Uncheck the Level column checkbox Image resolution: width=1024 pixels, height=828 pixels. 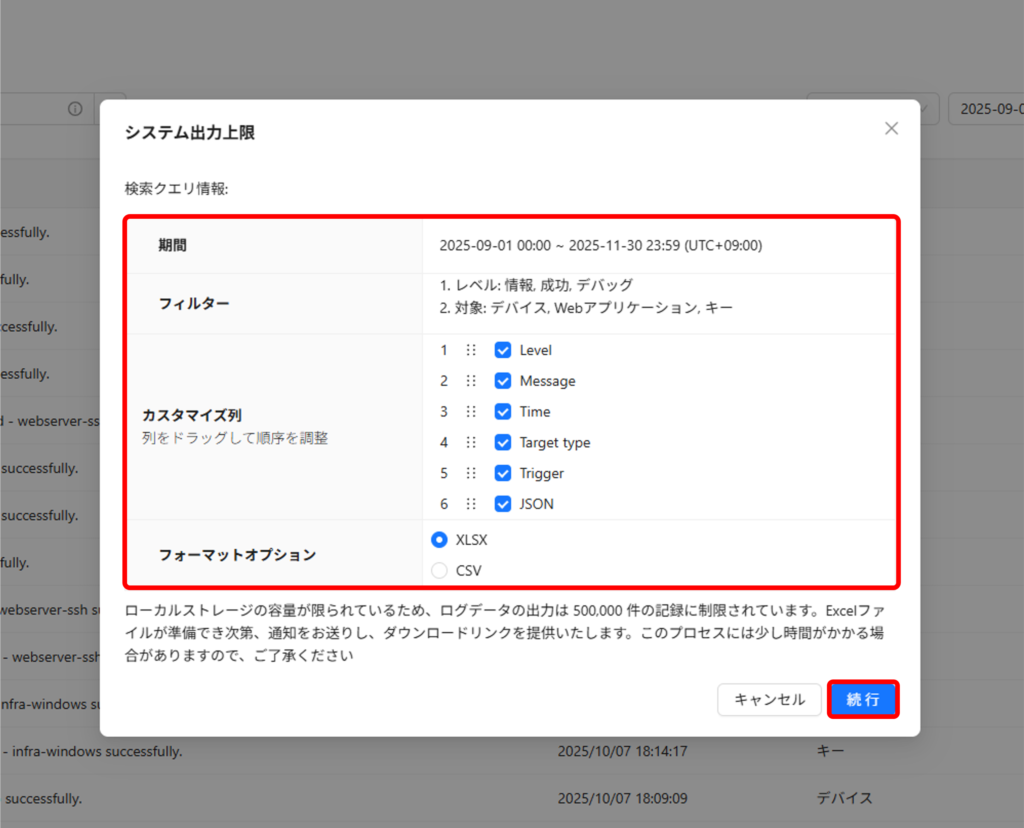pos(503,350)
